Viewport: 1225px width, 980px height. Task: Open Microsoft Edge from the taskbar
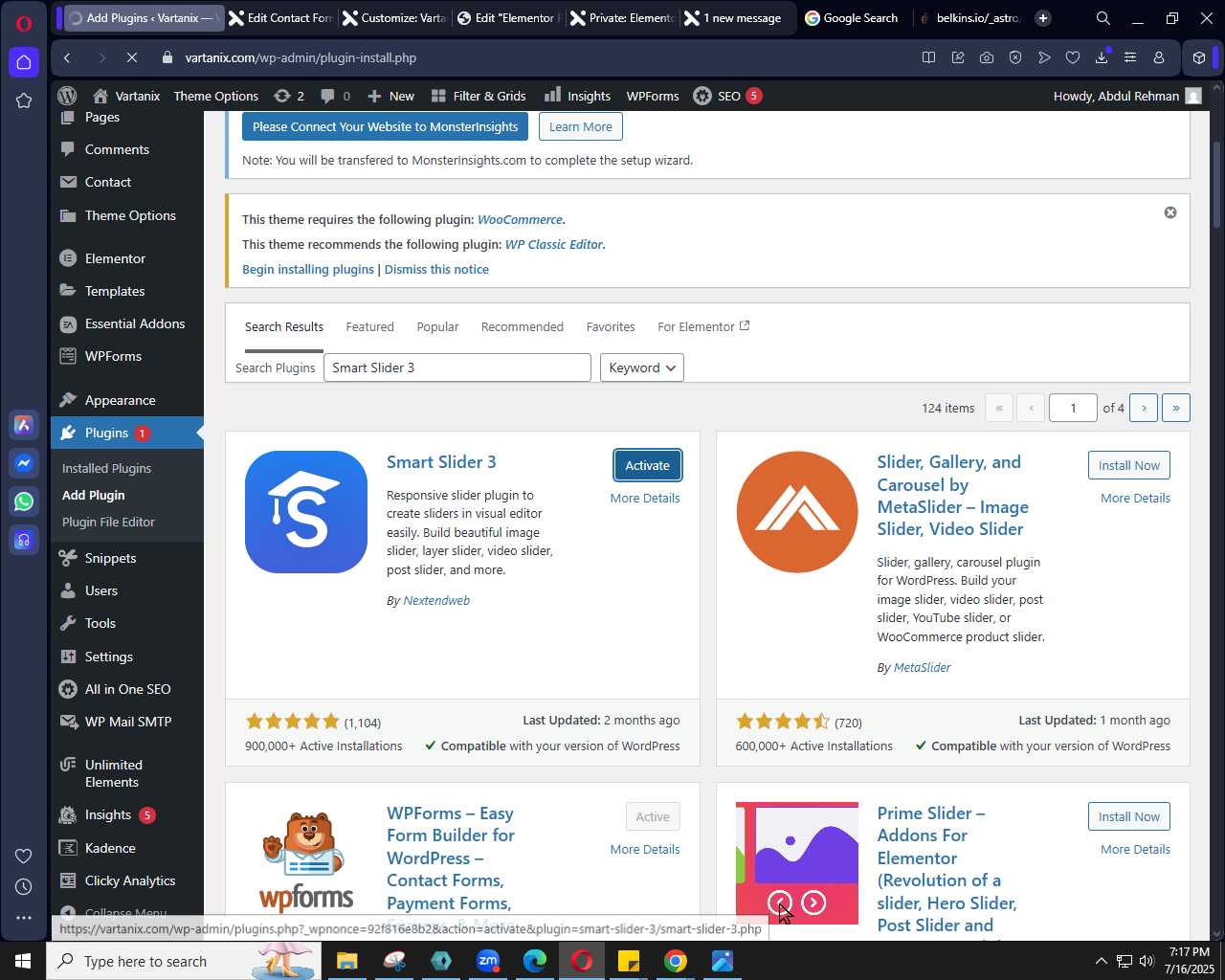click(x=535, y=961)
